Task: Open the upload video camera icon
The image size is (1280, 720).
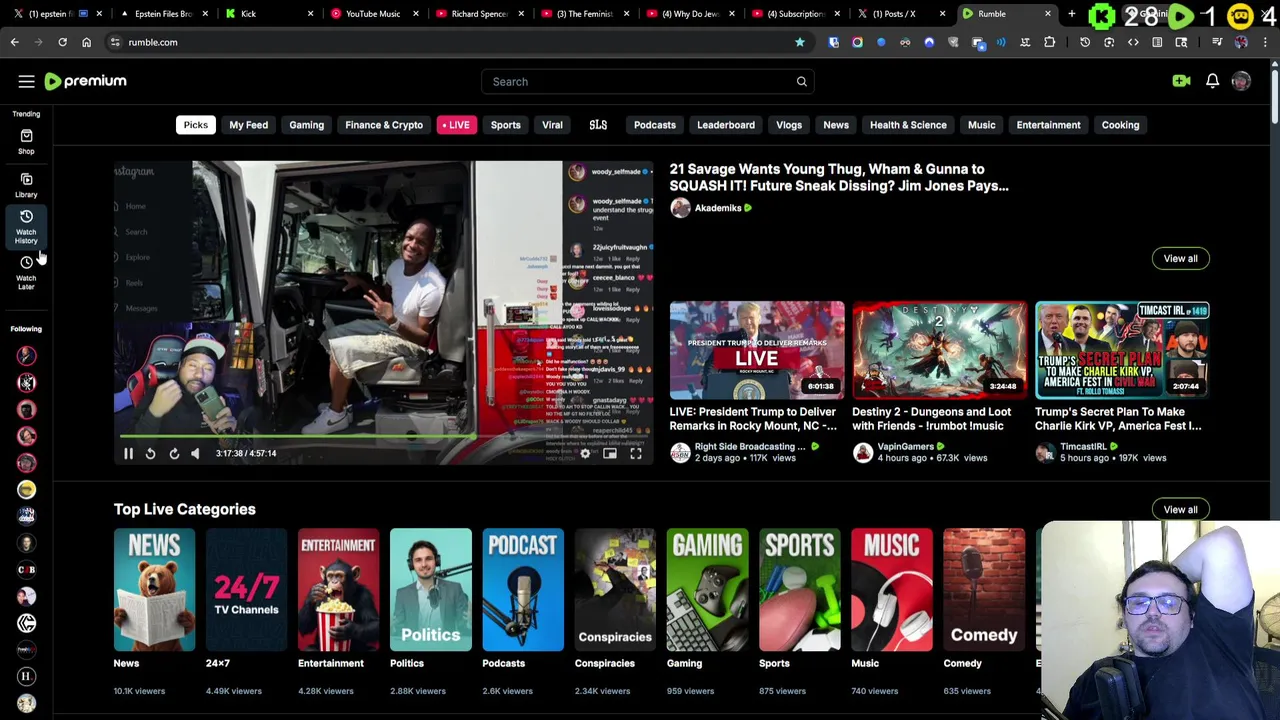Action: (x=1181, y=81)
